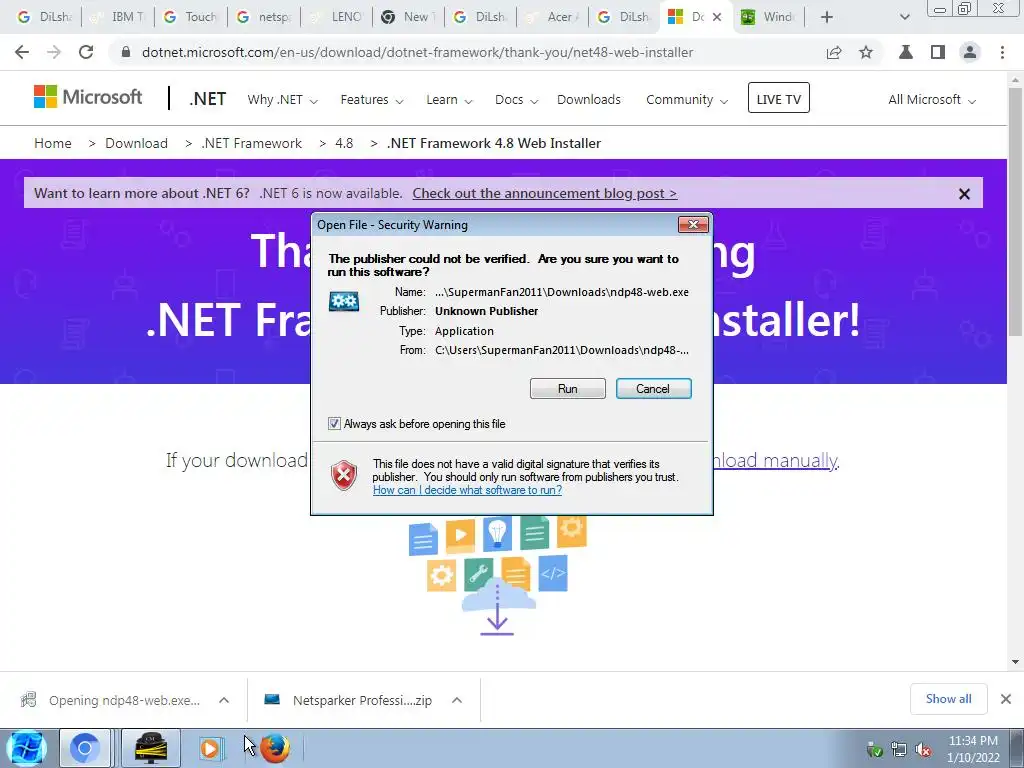Expand the Community menu

click(x=686, y=99)
